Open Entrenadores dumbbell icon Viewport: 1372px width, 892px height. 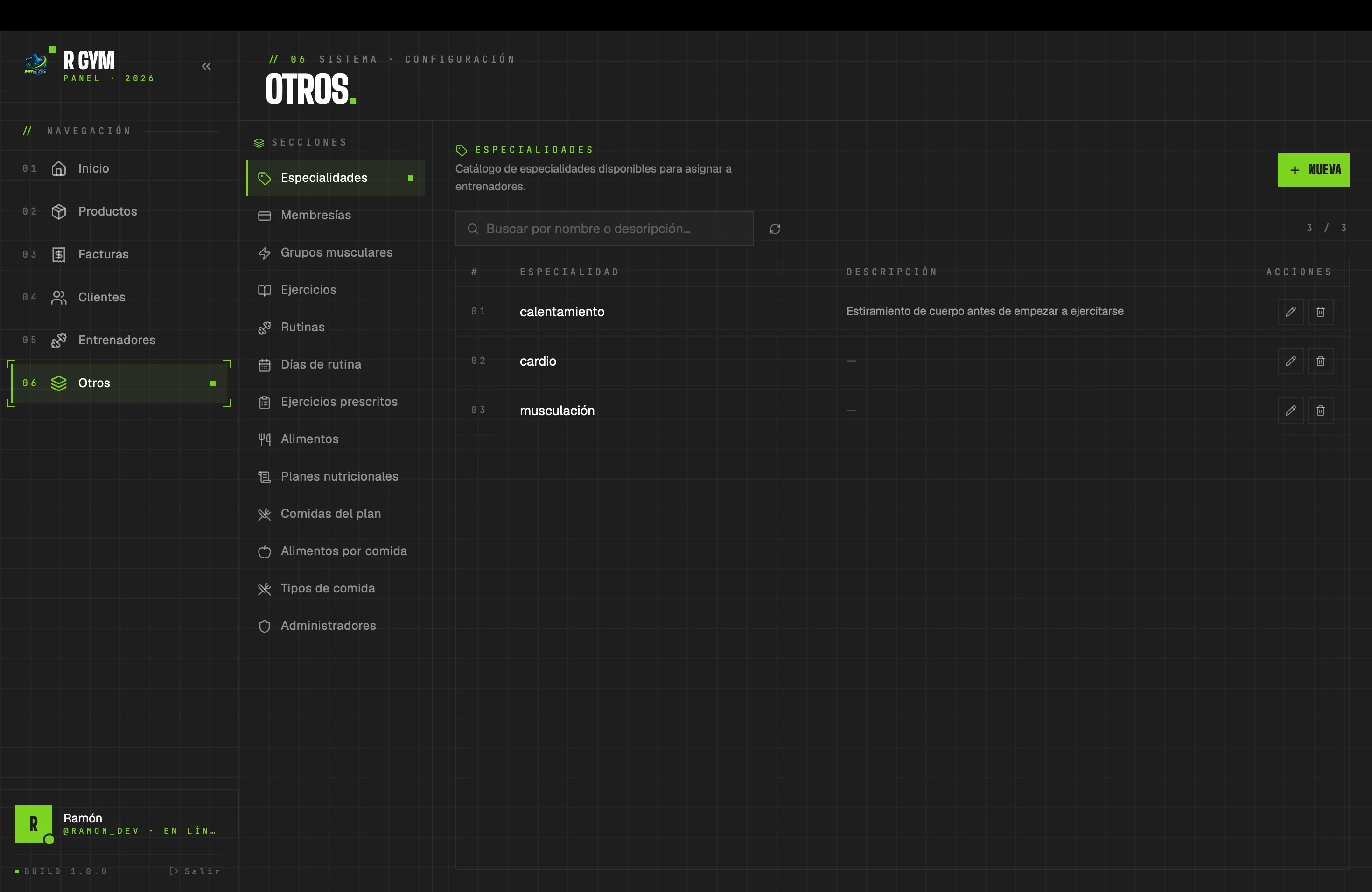click(x=59, y=340)
